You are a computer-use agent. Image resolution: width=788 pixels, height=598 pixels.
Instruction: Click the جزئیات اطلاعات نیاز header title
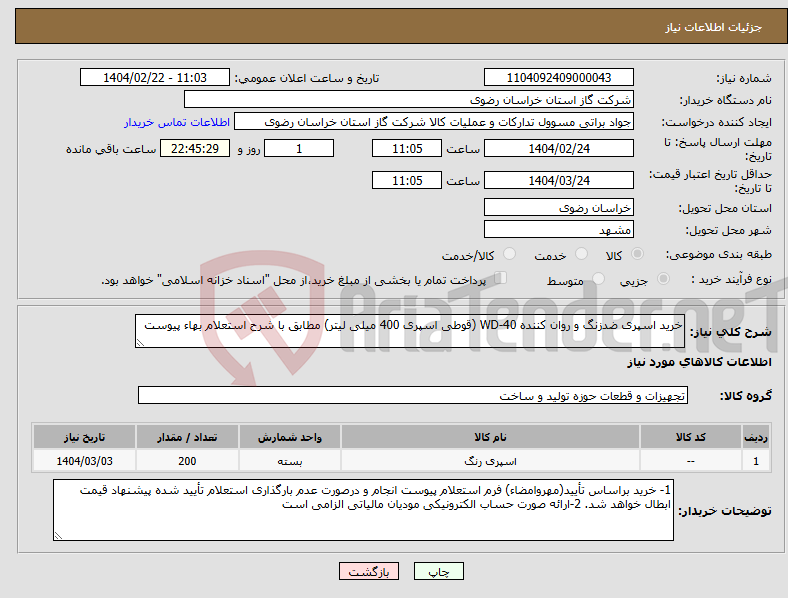tap(714, 27)
